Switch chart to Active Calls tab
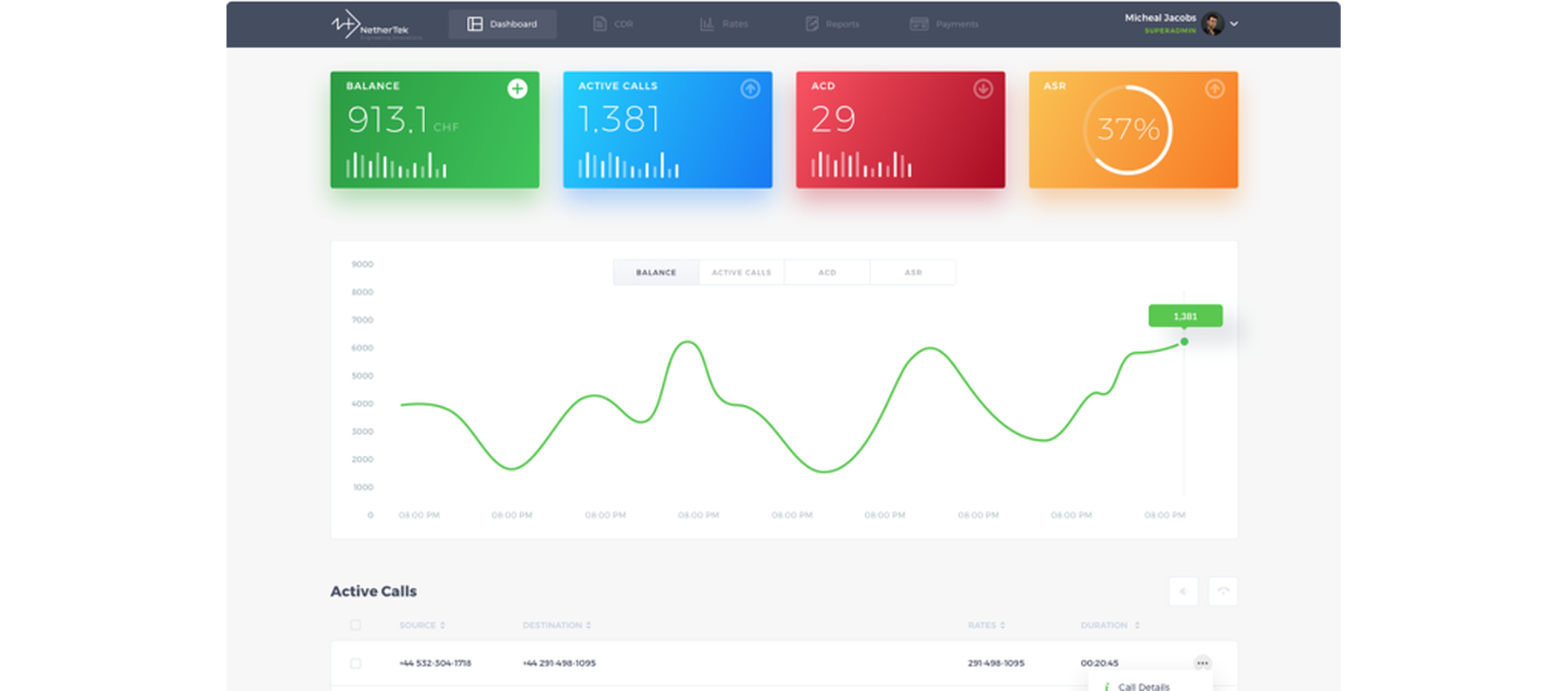Screen dimensions: 1568x691 click(741, 272)
